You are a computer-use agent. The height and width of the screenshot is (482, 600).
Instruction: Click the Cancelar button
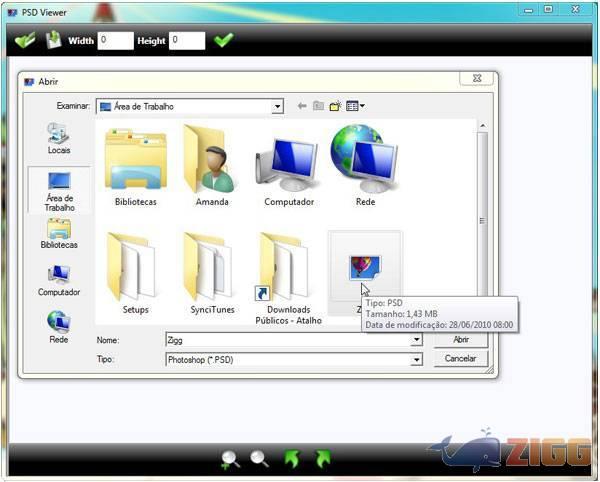[x=460, y=359]
